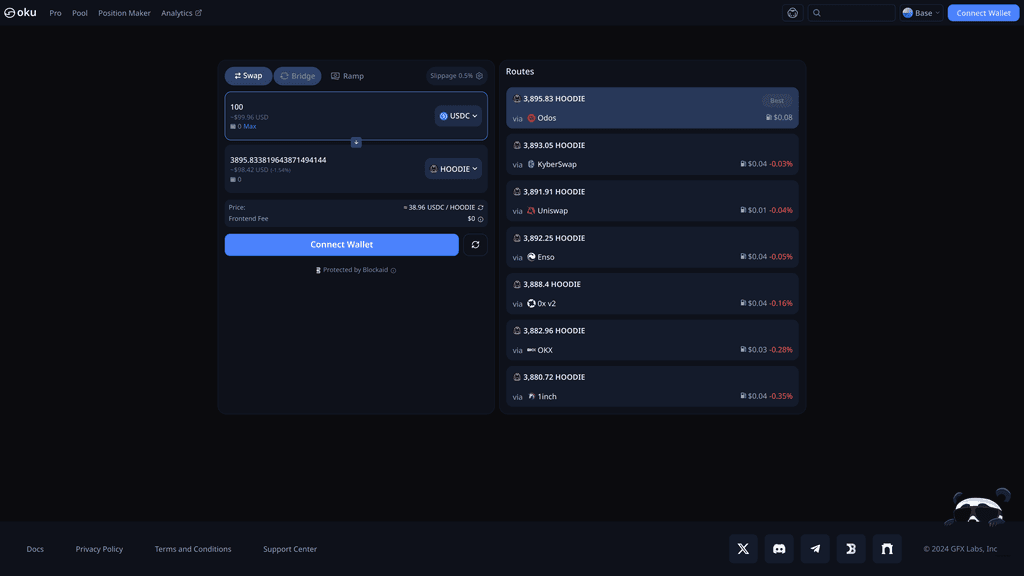Switch to the Ramp tab
The height and width of the screenshot is (576, 1024).
point(347,76)
